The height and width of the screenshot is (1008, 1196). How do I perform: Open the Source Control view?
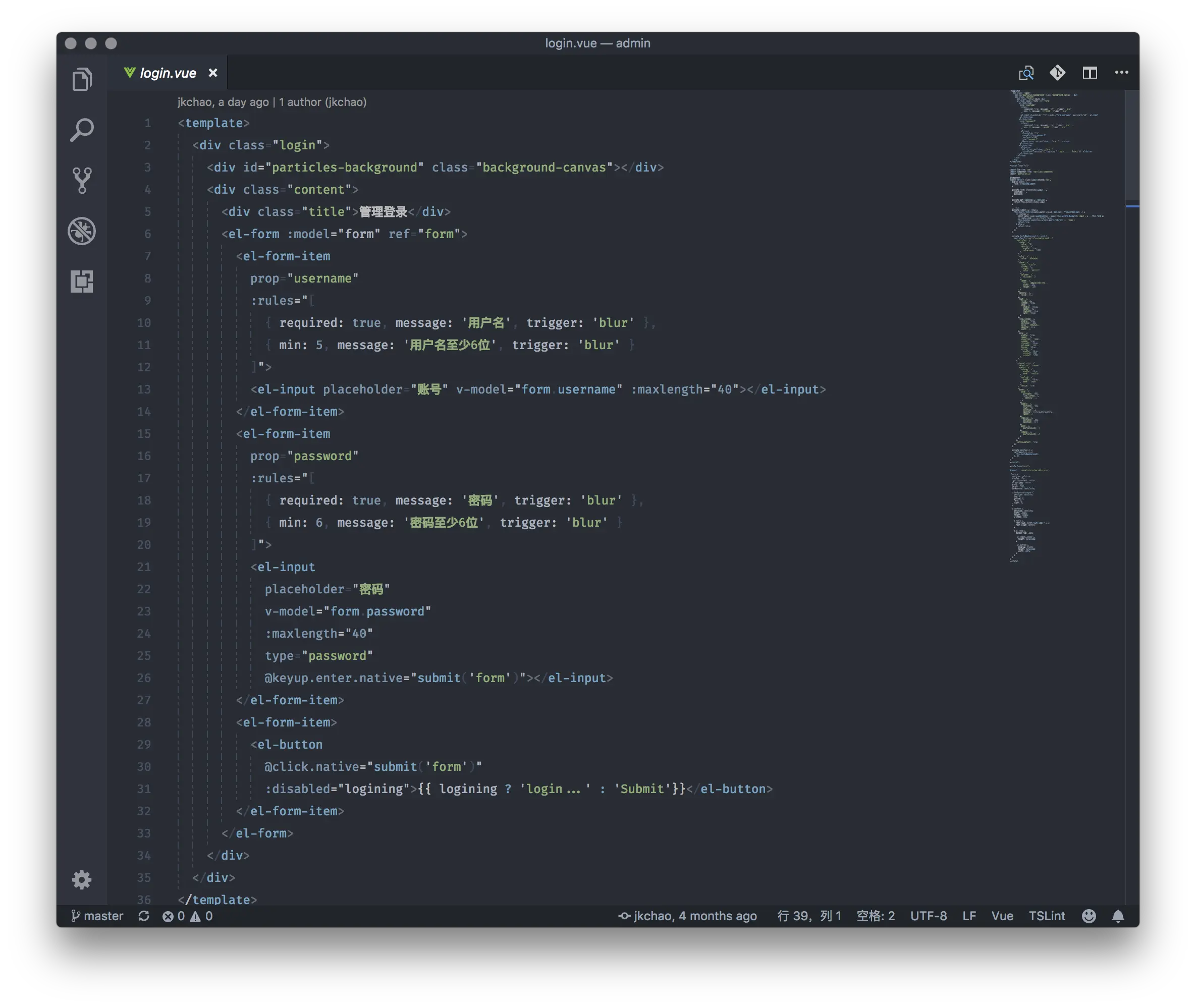(x=82, y=180)
